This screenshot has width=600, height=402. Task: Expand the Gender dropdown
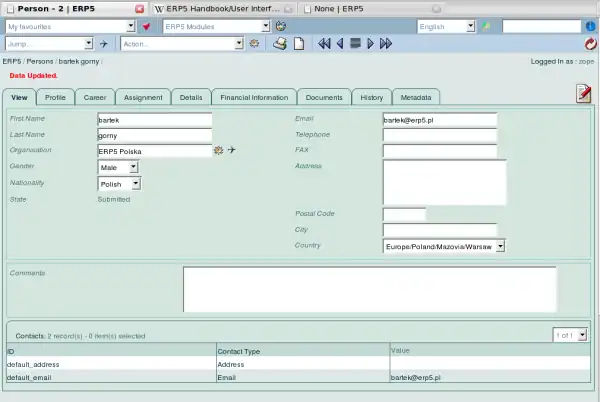(x=119, y=167)
